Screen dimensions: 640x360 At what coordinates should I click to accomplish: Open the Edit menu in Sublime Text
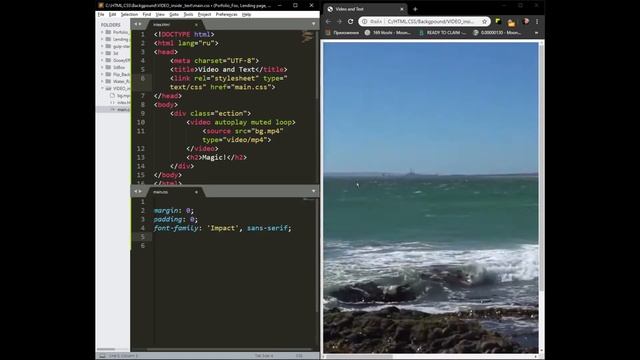point(112,14)
